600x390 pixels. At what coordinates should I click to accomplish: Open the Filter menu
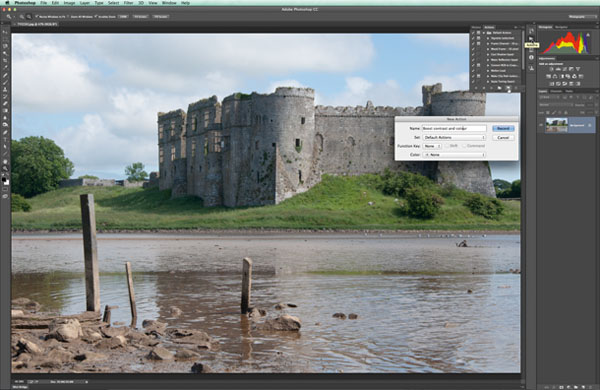(x=129, y=3)
